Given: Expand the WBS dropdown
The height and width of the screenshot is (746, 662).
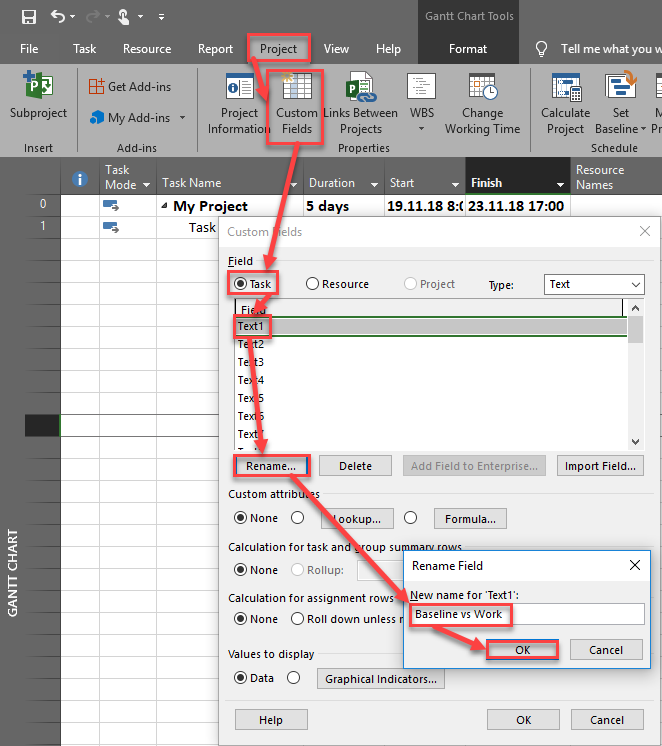Looking at the screenshot, I should [x=421, y=128].
